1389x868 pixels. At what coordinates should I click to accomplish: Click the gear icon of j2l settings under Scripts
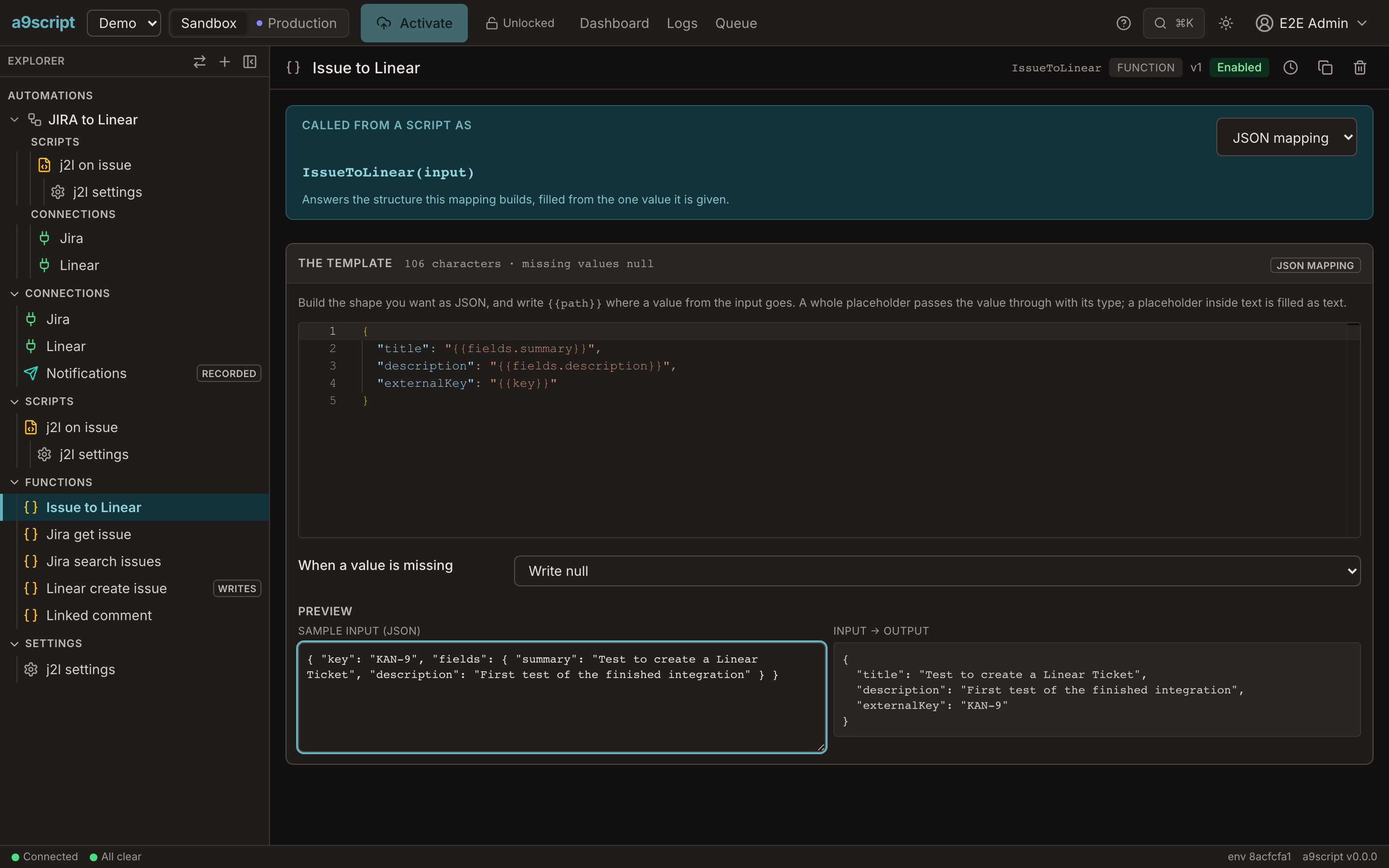pos(44,454)
